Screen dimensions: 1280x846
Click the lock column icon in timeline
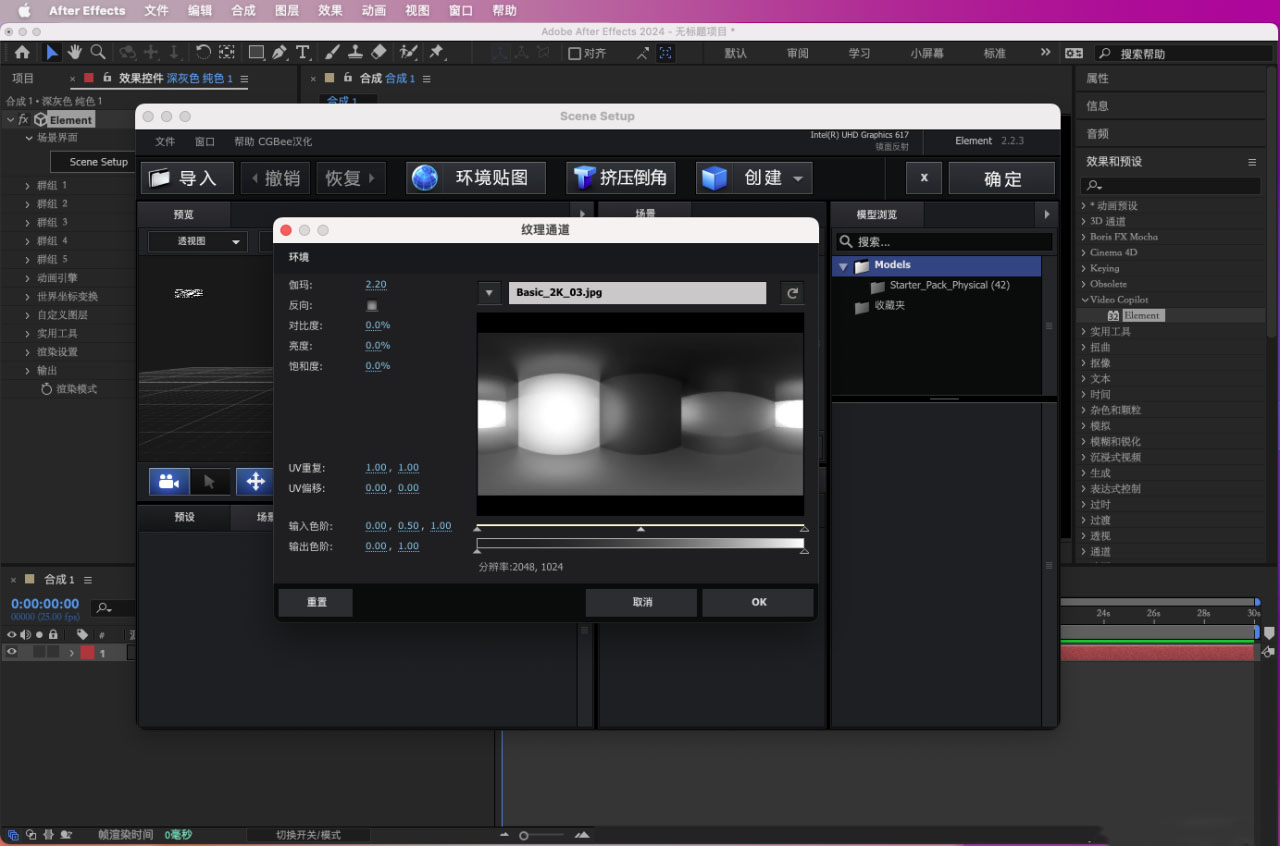52,634
